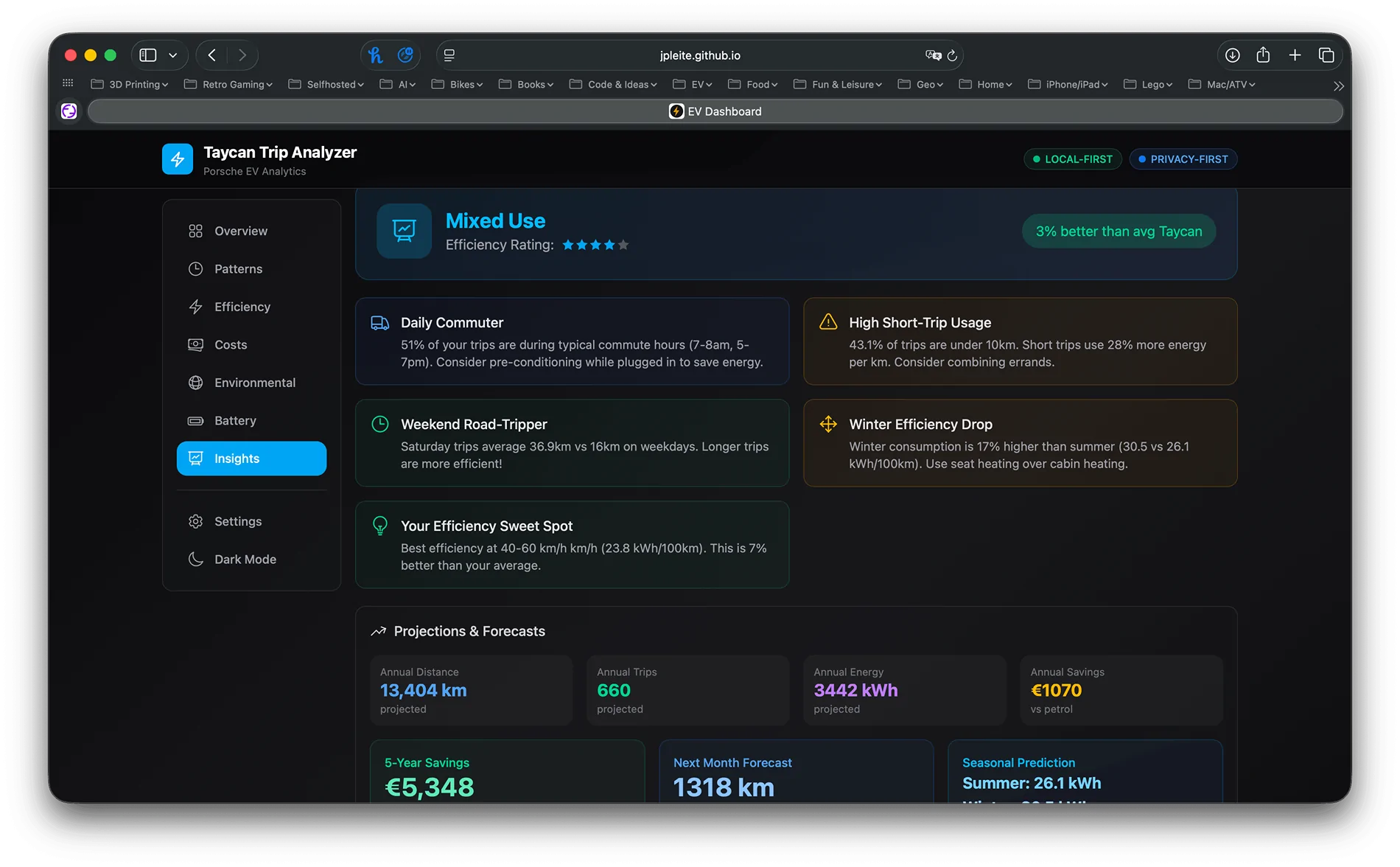This screenshot has width=1400, height=867.
Task: Click the warning triangle on High Short-Trip Usage
Action: click(827, 321)
